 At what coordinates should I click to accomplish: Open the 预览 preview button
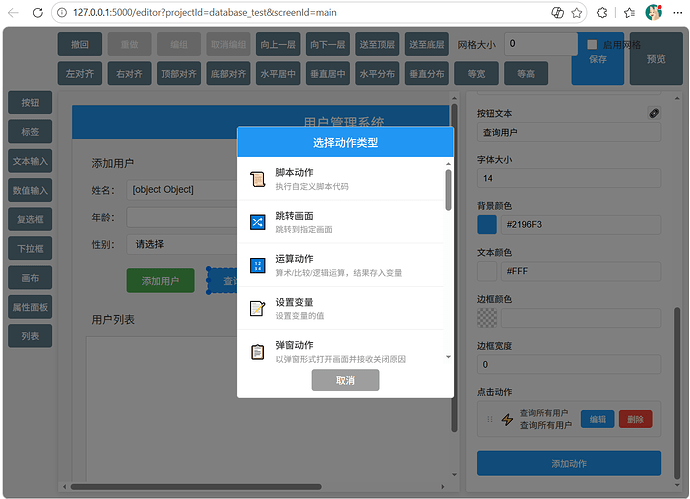pyautogui.click(x=656, y=59)
